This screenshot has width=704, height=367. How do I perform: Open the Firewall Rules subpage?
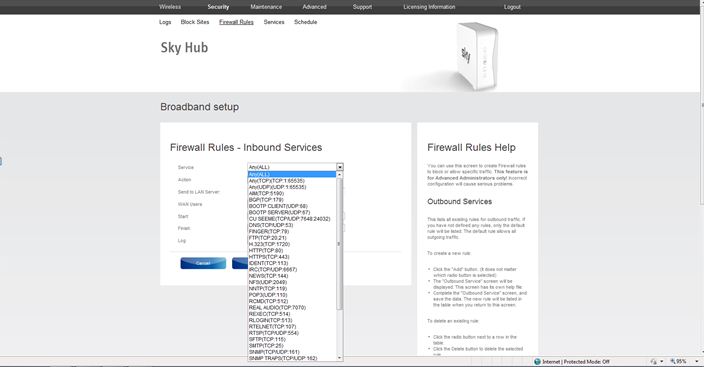(x=236, y=22)
